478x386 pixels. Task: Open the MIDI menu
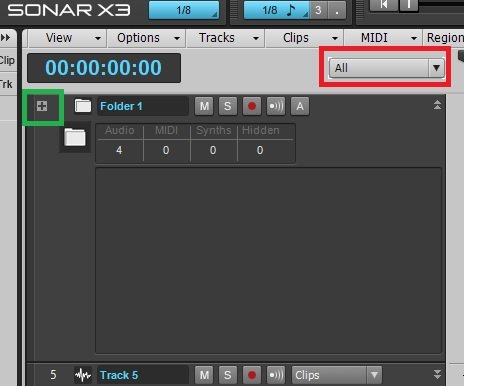click(383, 38)
